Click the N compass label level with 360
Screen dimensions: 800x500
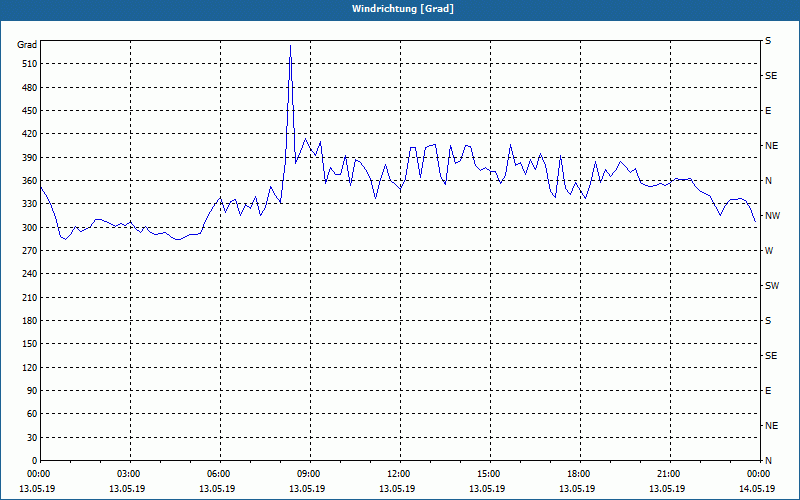(x=768, y=181)
